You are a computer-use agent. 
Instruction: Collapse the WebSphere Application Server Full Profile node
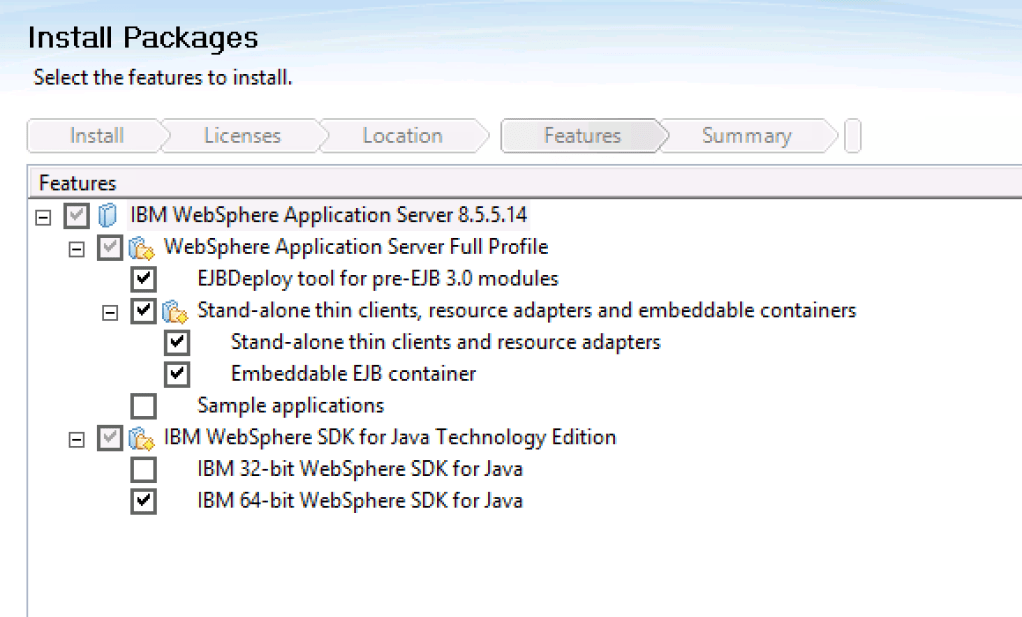pyautogui.click(x=76, y=248)
